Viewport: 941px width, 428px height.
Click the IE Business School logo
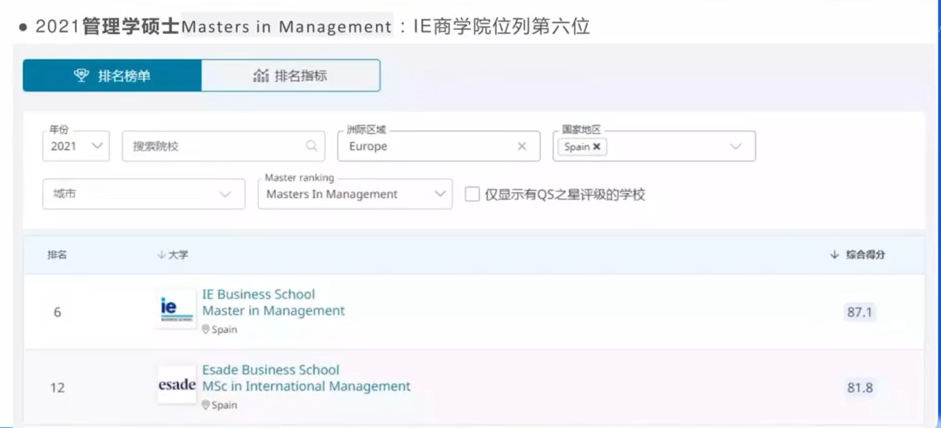point(176,309)
